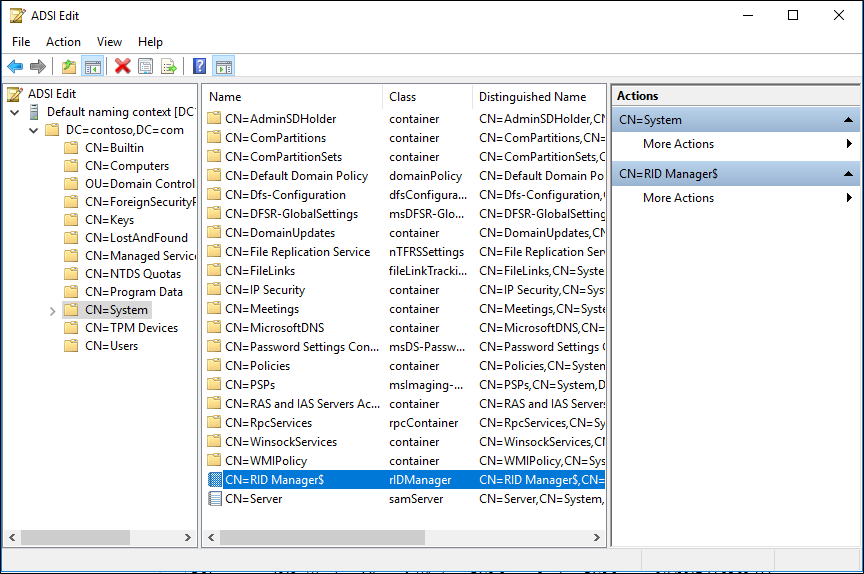Screen dimensions: 864x574
Task: Click the folder icon of CN=AdminSDHolder
Action: pos(214,118)
